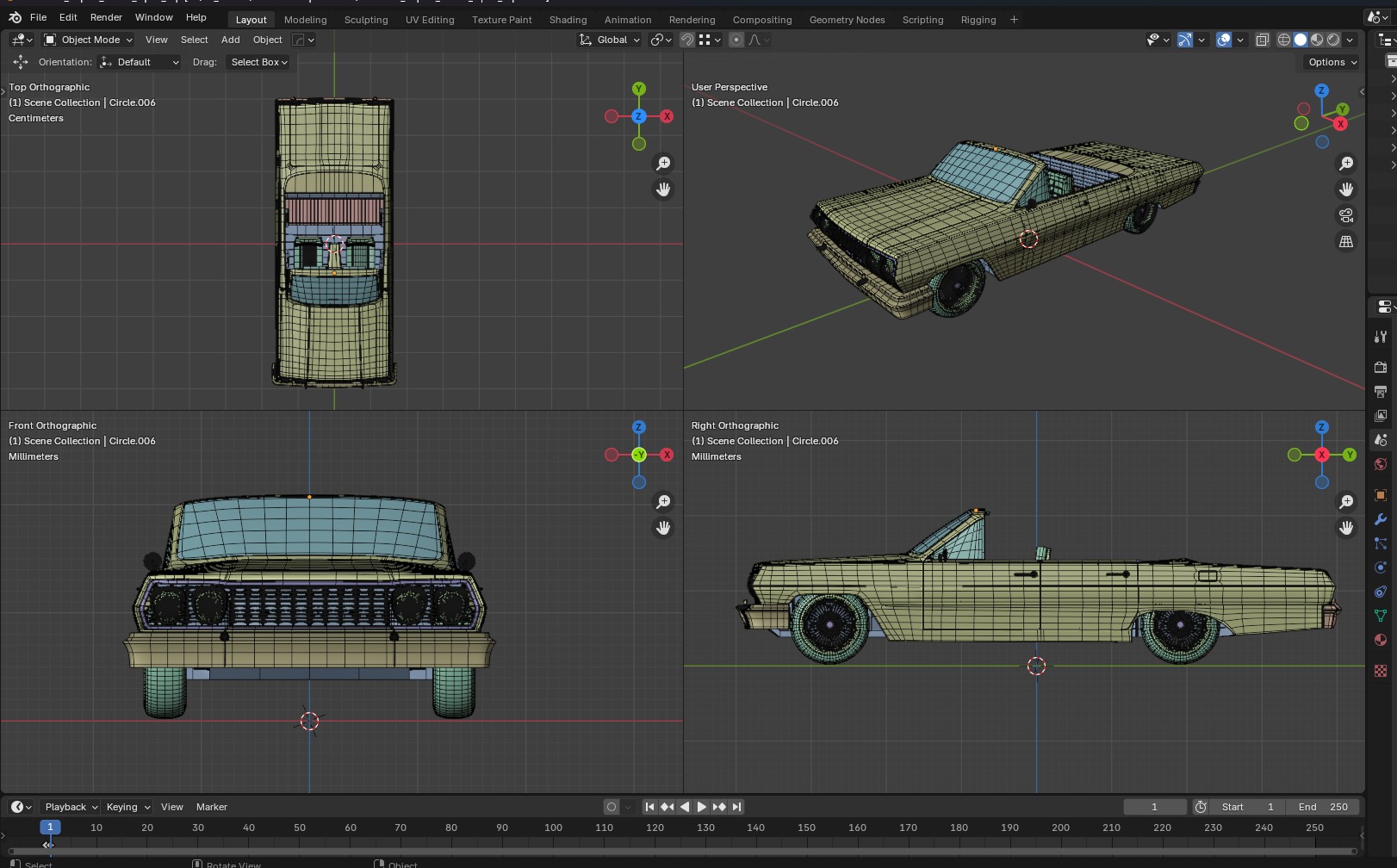
Task: Open the View Layer properties tab
Action: [x=1381, y=416]
